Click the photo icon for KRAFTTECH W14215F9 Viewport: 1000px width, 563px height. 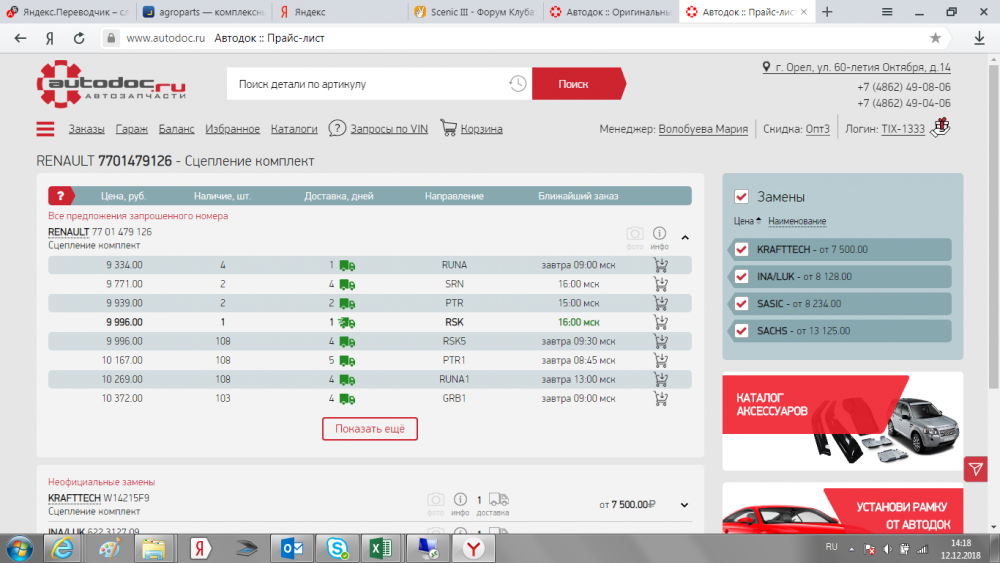click(436, 500)
